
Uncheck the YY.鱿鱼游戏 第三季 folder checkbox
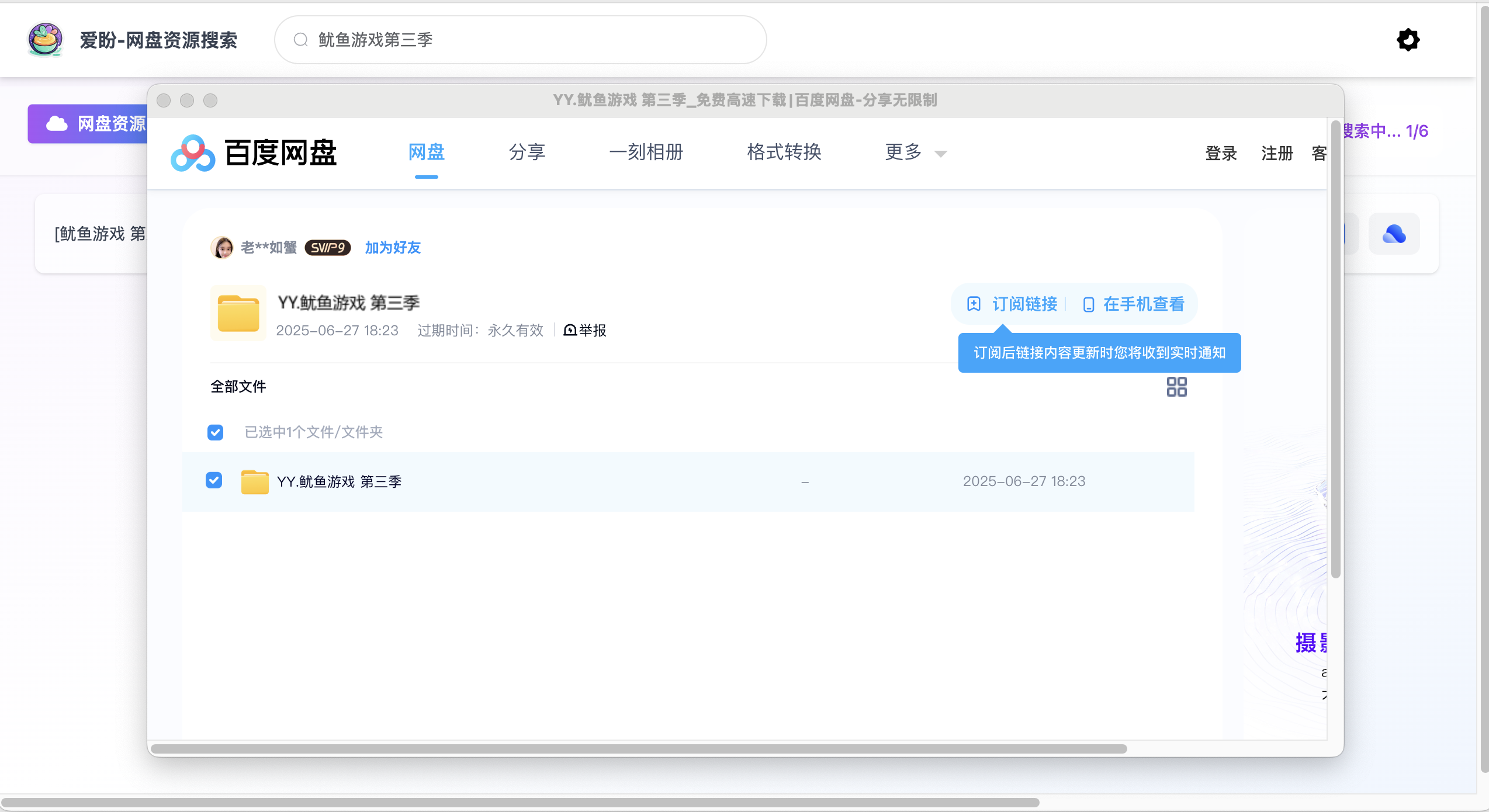click(x=214, y=480)
